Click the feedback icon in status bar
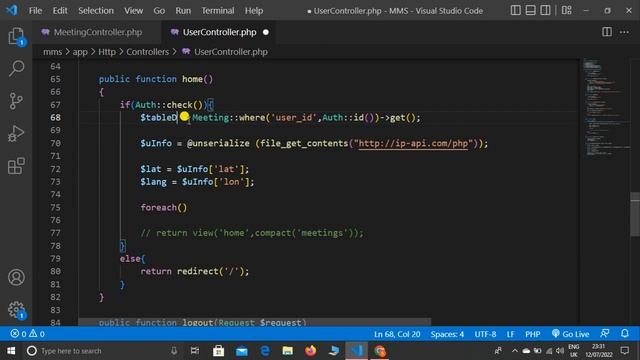This screenshot has height=360, width=640. click(605, 333)
